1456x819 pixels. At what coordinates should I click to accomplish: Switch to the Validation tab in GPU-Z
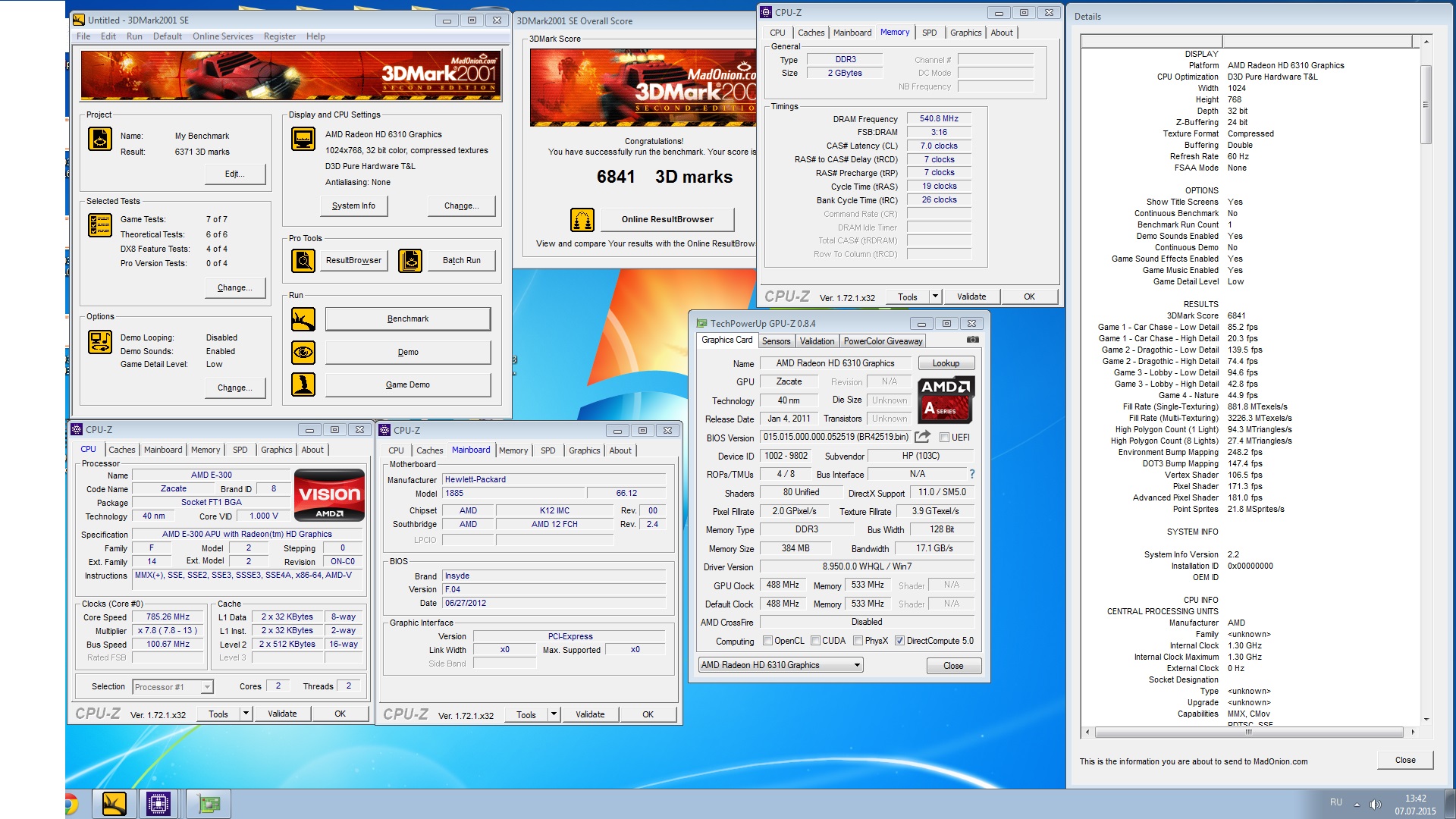coord(817,341)
